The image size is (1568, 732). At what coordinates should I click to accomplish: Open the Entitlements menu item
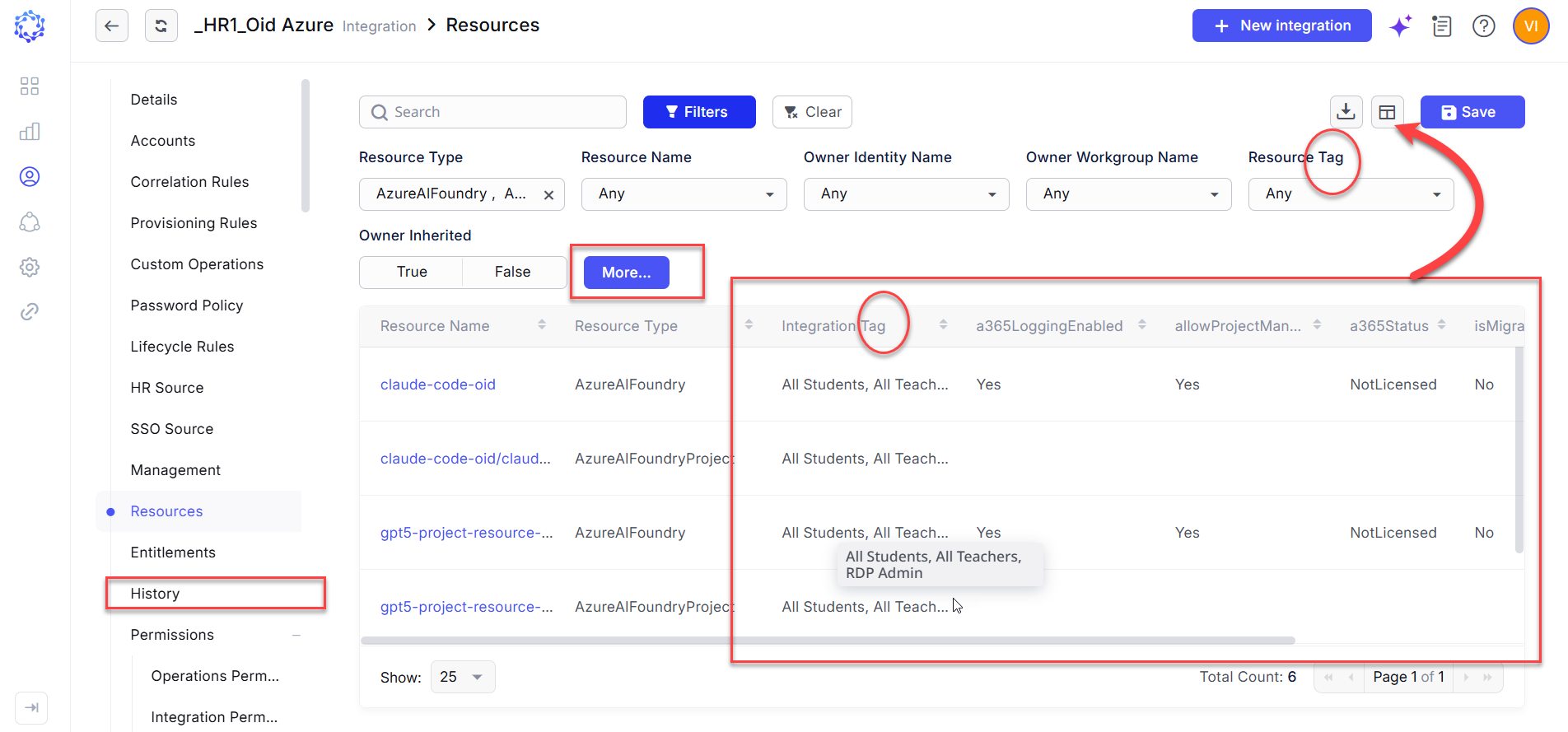(x=173, y=552)
